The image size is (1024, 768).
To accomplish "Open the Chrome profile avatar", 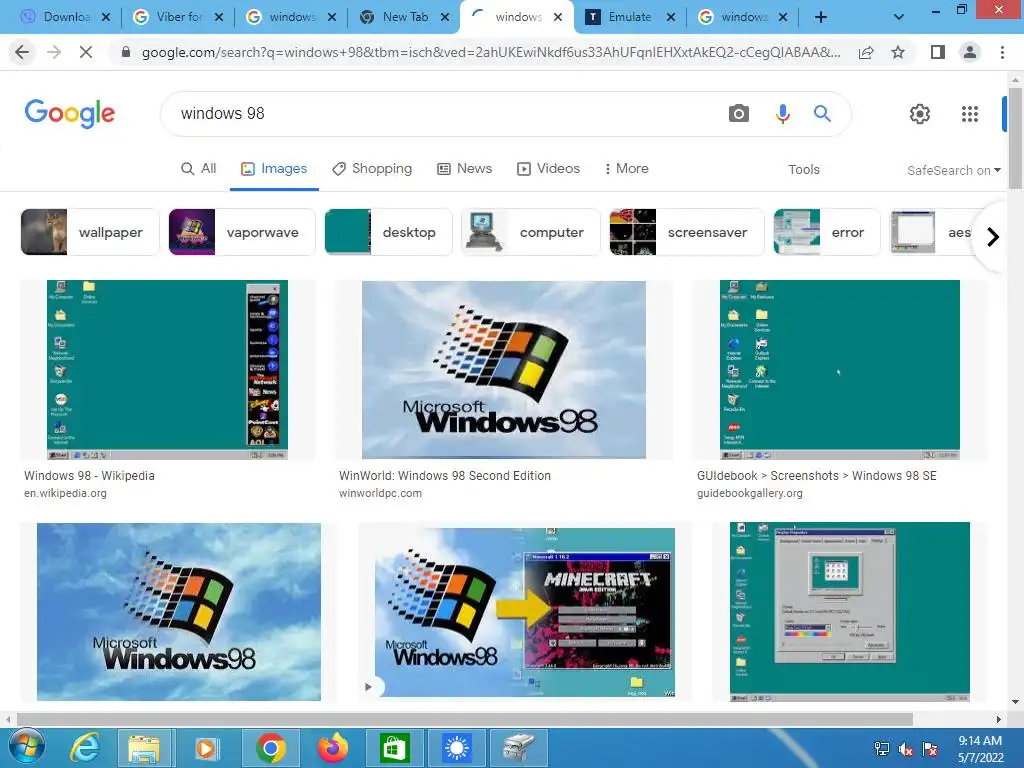I will pos(970,52).
